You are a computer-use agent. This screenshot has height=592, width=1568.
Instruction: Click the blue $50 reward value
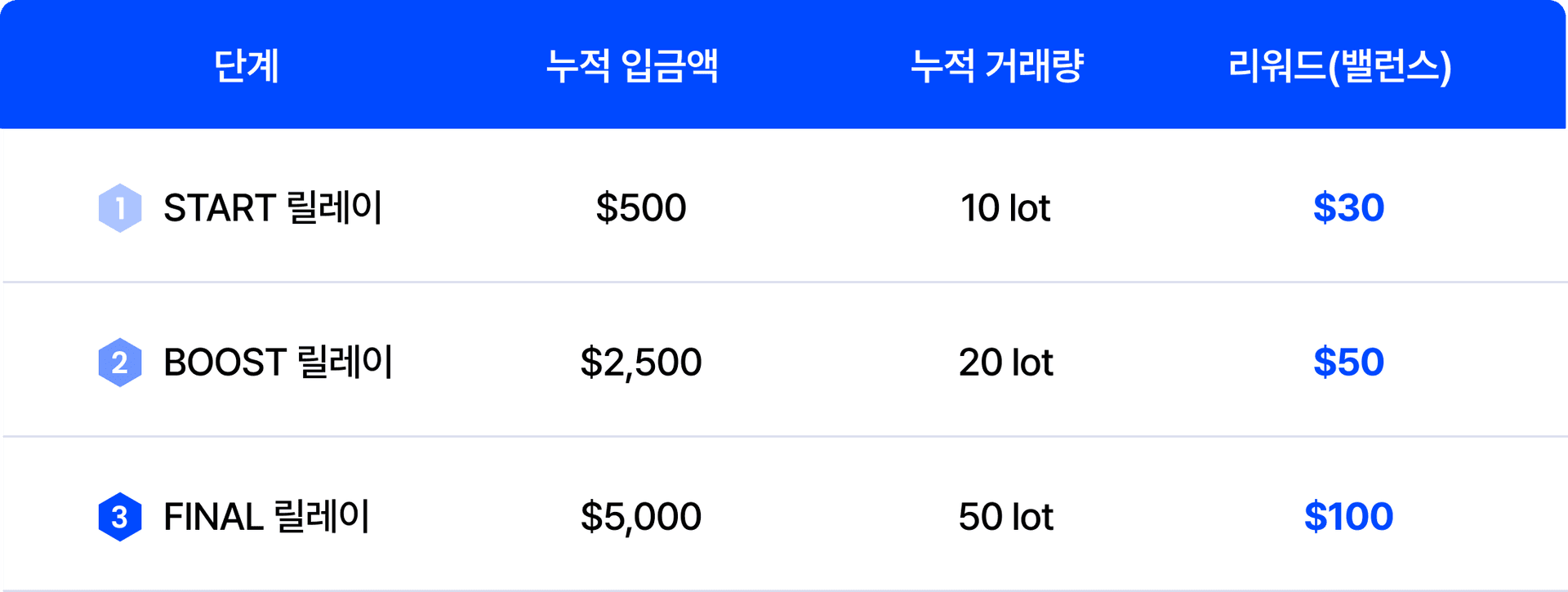[1348, 363]
